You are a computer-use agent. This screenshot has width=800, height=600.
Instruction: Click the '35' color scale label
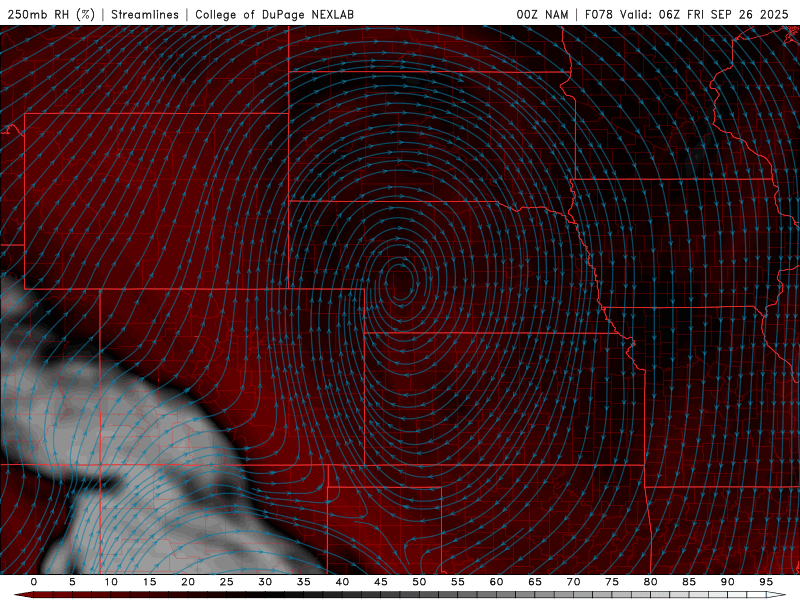pyautogui.click(x=304, y=582)
